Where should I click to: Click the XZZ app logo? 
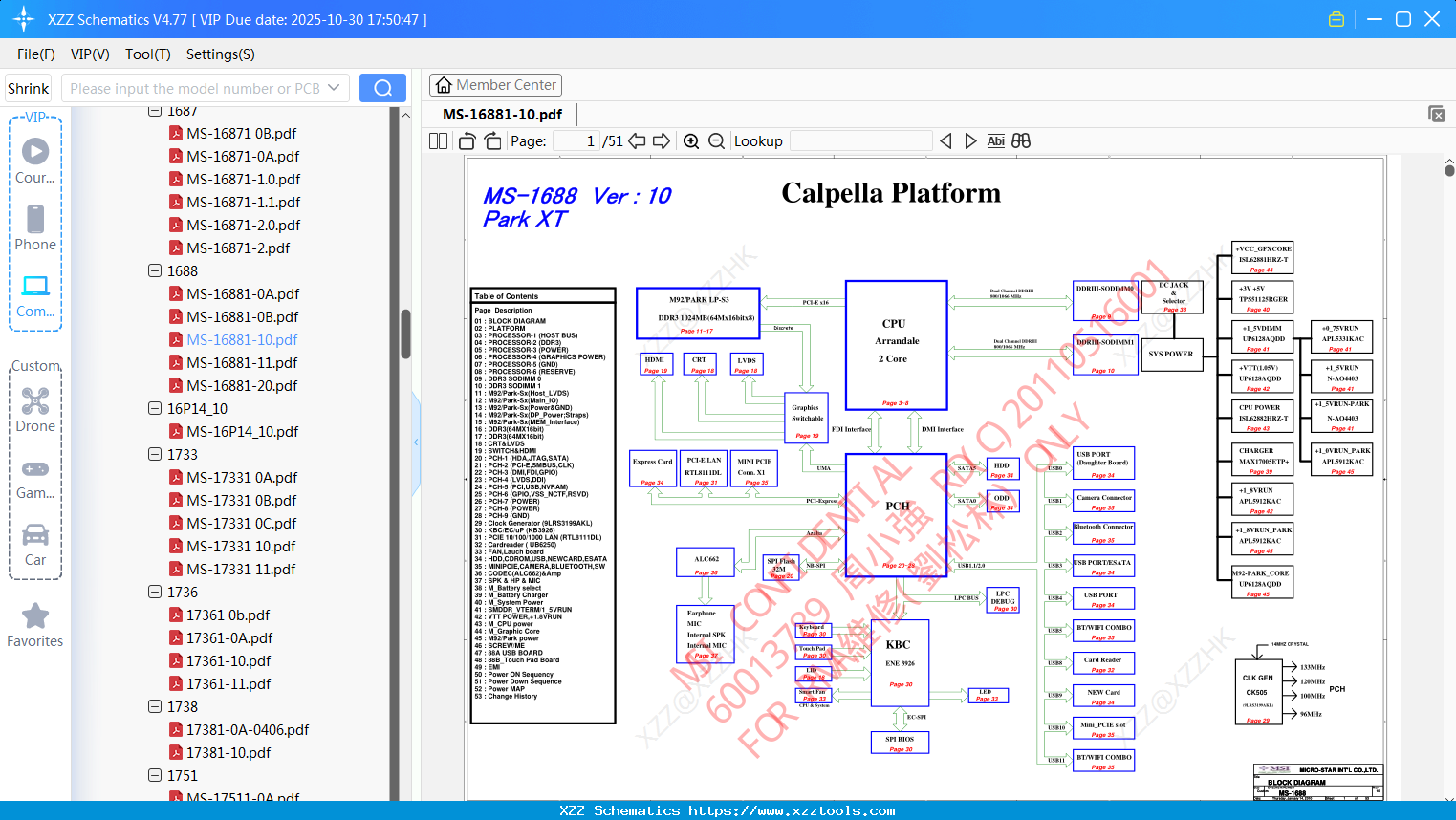click(23, 19)
